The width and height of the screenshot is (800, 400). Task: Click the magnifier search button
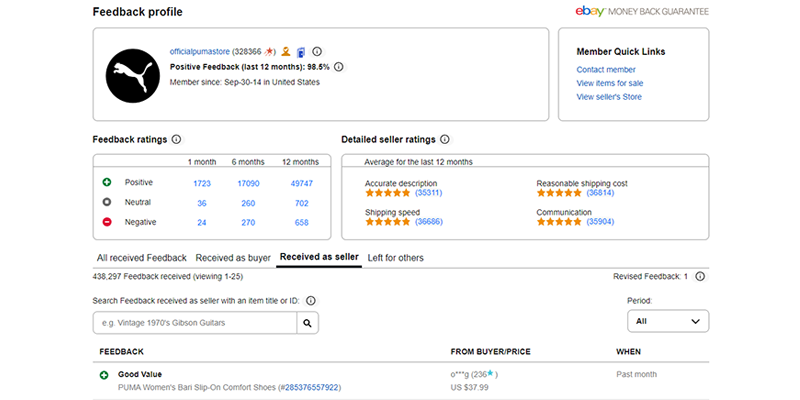(x=308, y=322)
